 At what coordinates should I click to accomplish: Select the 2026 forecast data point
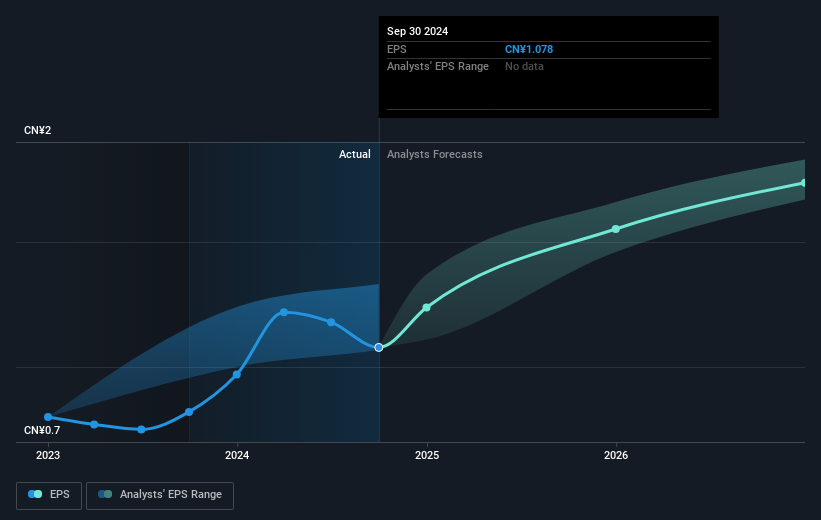(x=616, y=229)
